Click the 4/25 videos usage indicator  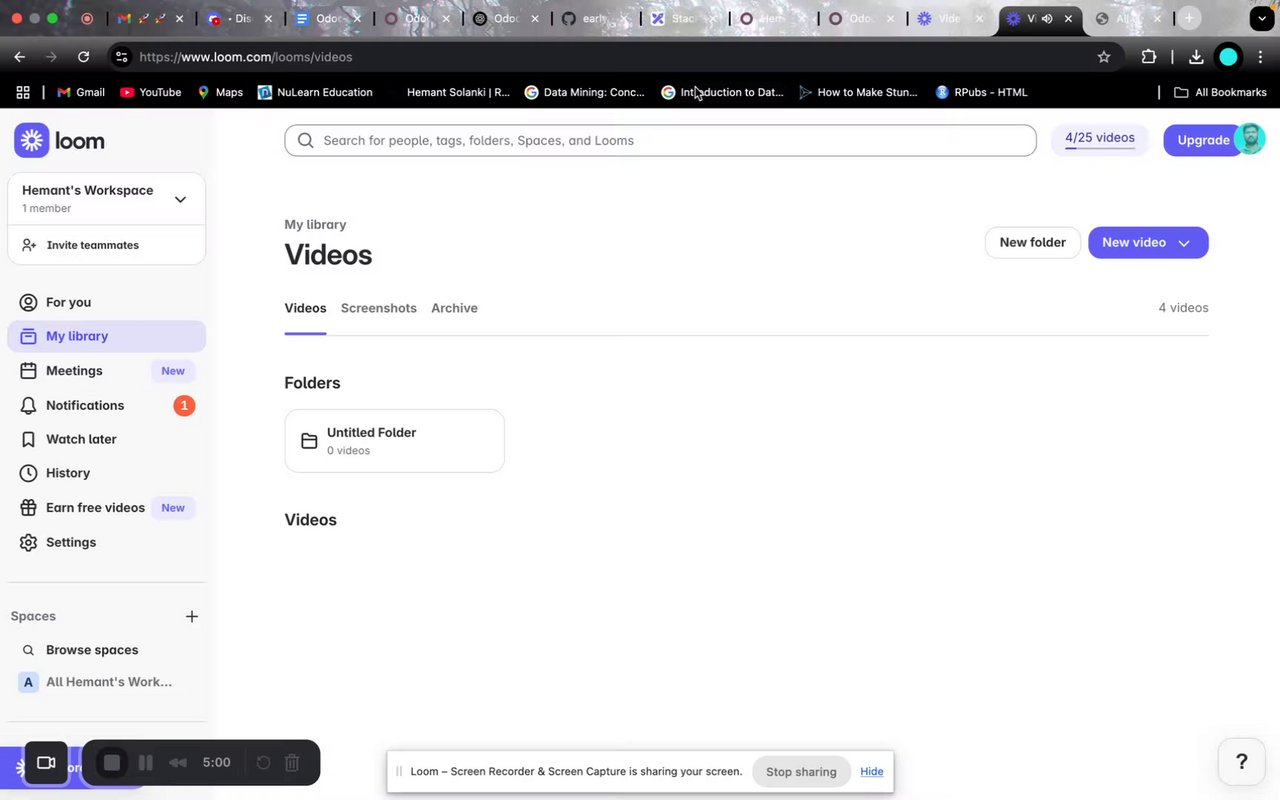(1100, 139)
